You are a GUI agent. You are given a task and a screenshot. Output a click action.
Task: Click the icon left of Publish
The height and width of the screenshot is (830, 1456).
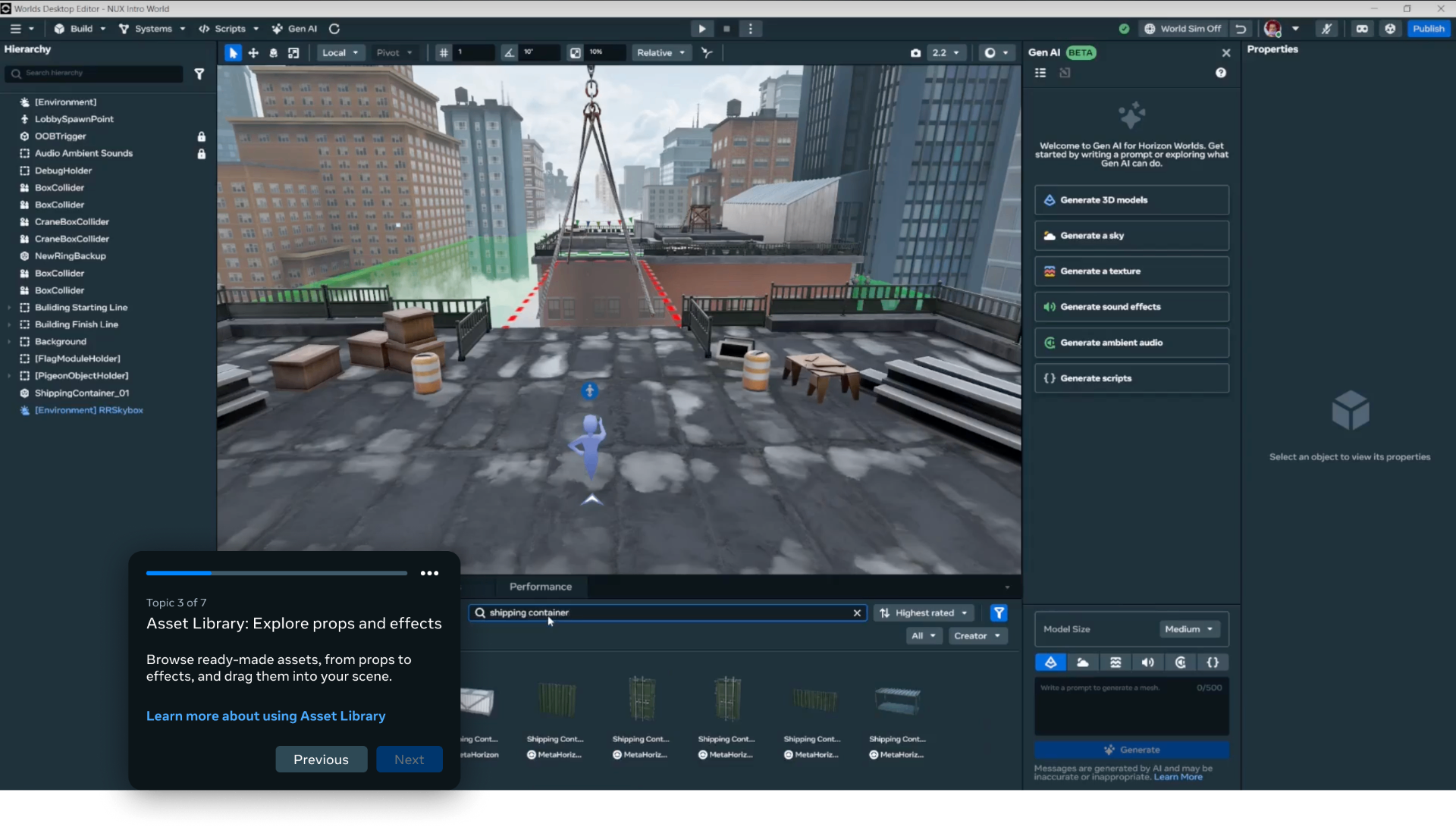(1390, 29)
